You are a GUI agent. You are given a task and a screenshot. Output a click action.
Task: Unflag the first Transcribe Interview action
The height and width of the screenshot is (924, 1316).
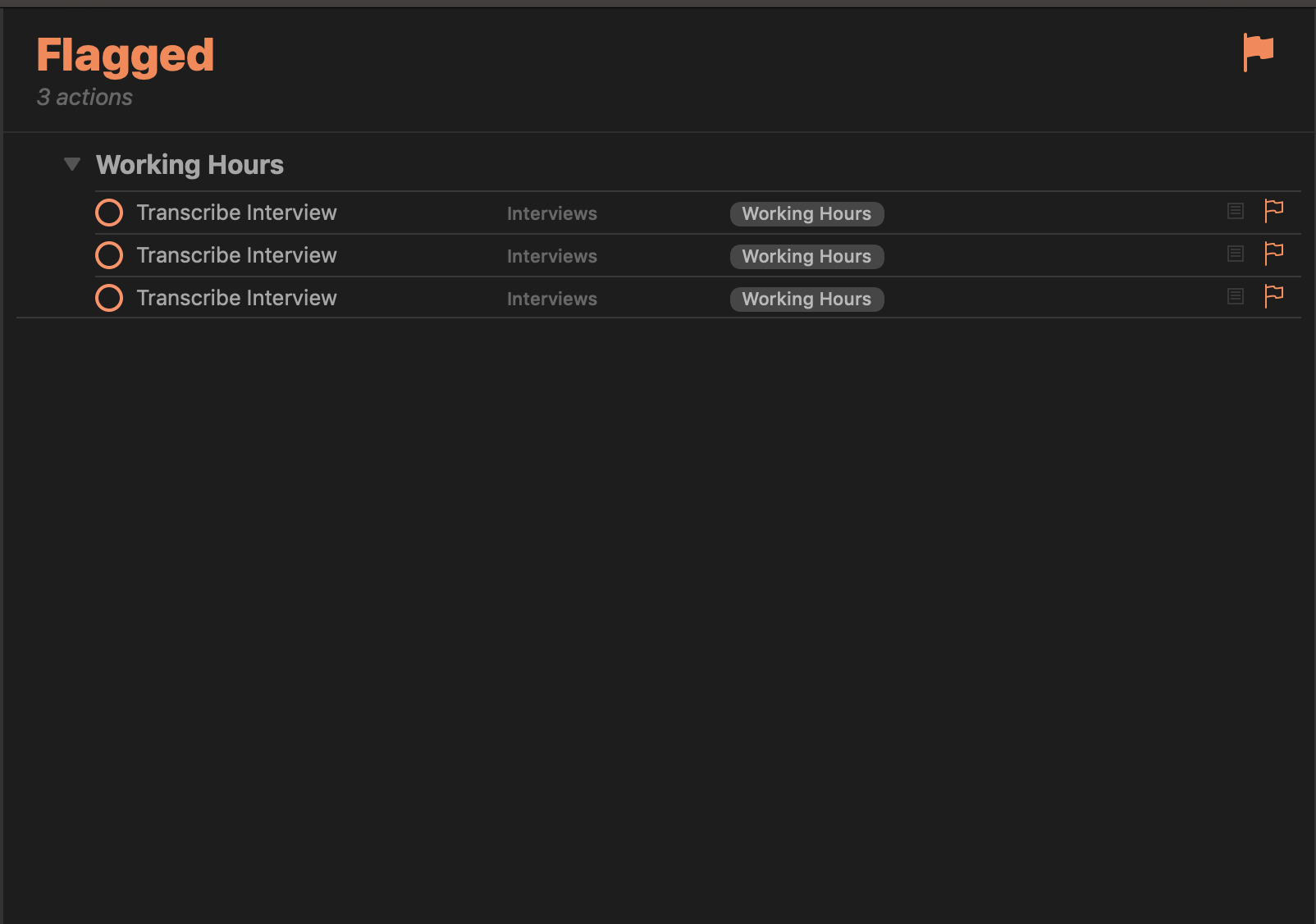tap(1273, 212)
